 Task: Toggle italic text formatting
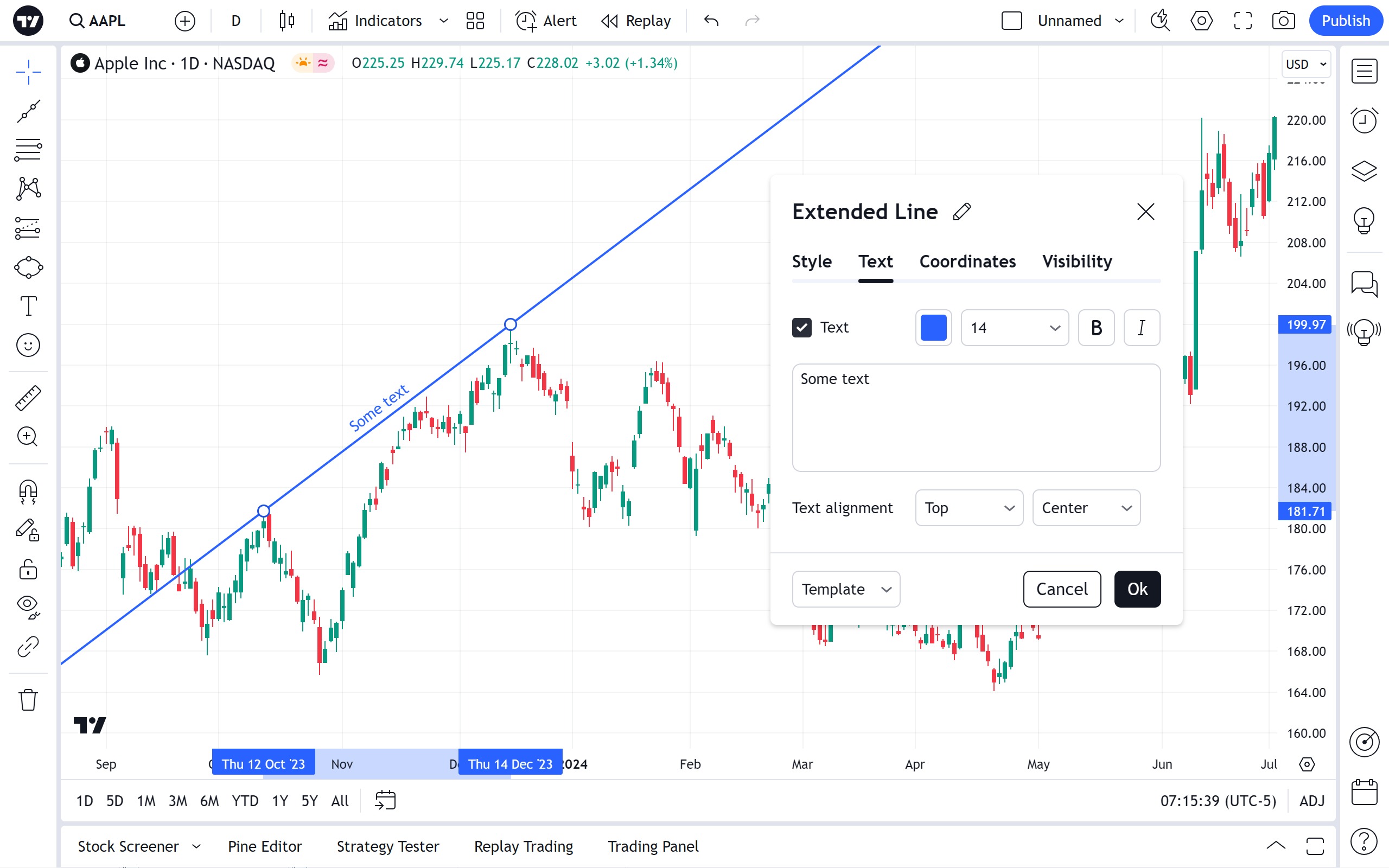[1141, 328]
